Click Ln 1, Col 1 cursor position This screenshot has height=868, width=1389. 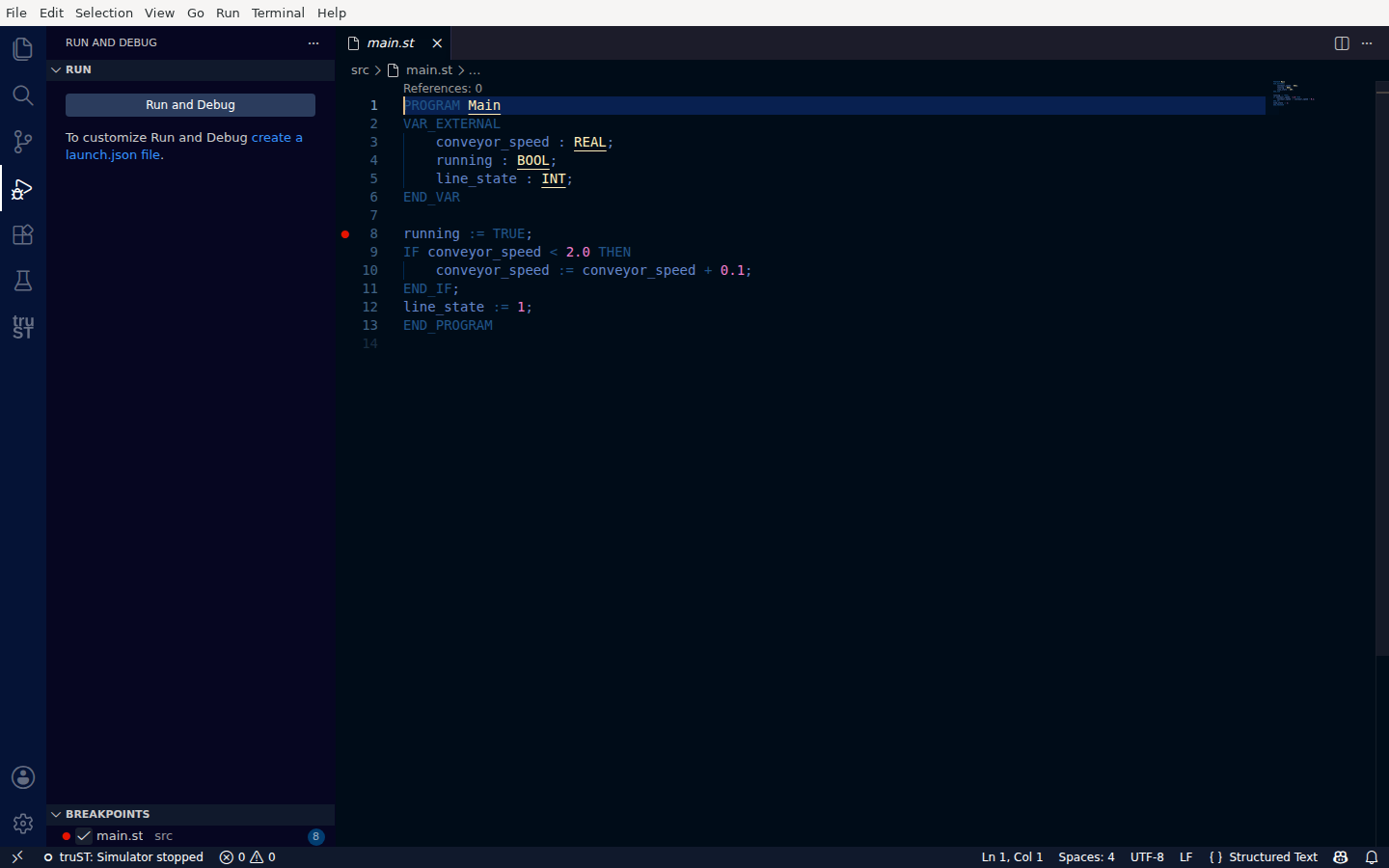pyautogui.click(x=1012, y=856)
